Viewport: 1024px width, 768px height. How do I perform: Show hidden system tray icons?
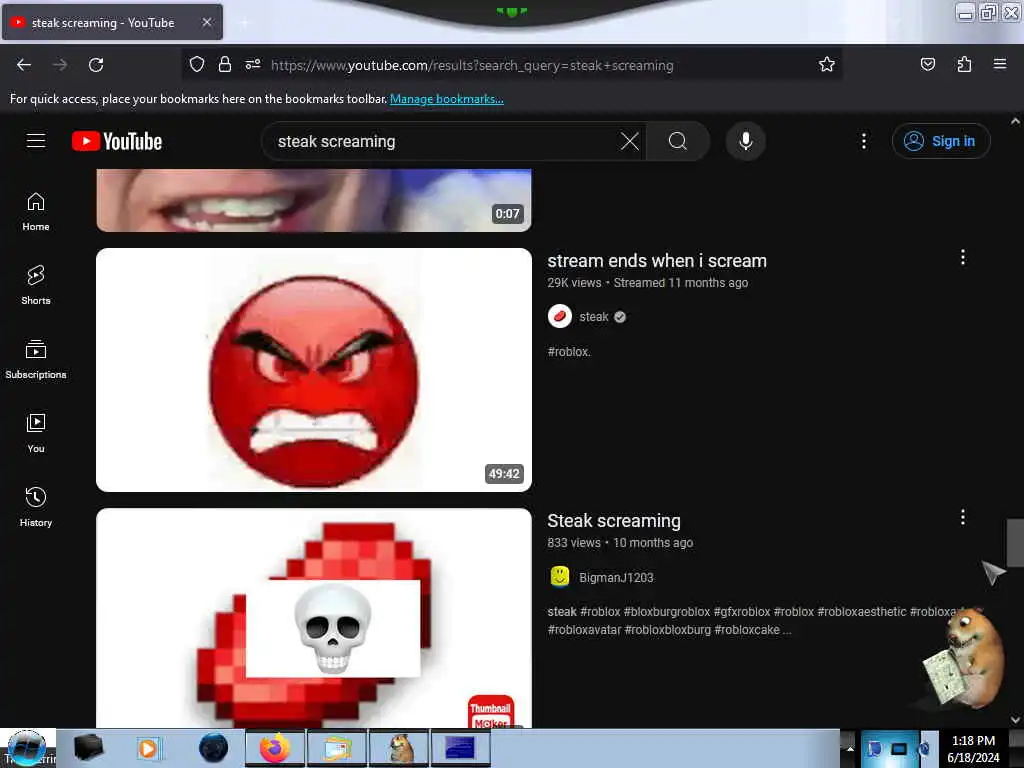(850, 748)
